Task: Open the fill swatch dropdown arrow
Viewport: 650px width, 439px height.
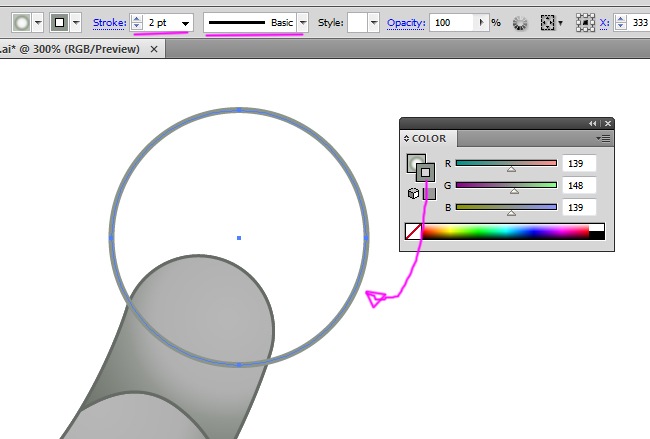Action: [38, 22]
